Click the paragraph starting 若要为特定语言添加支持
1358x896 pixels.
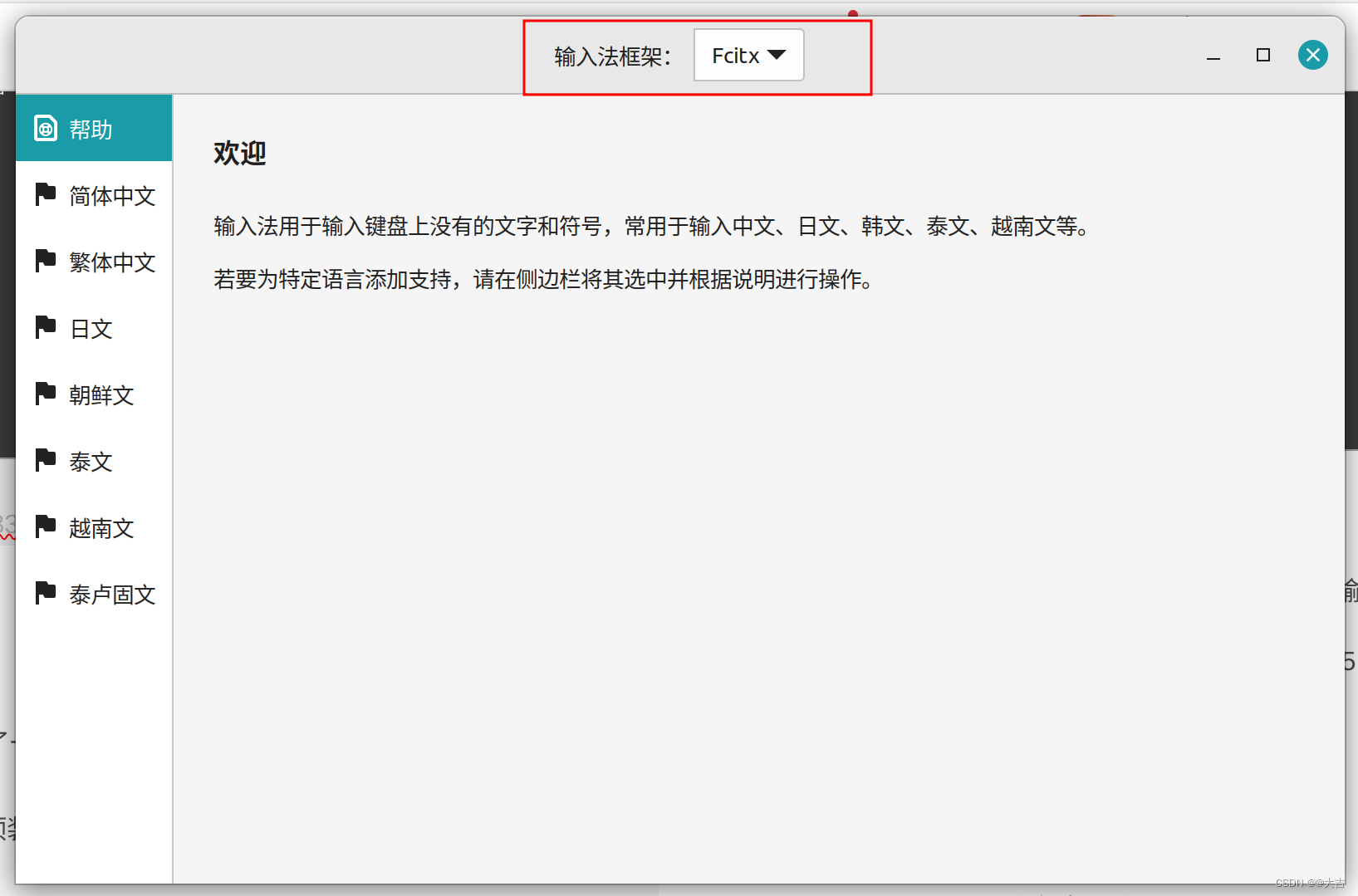543,279
